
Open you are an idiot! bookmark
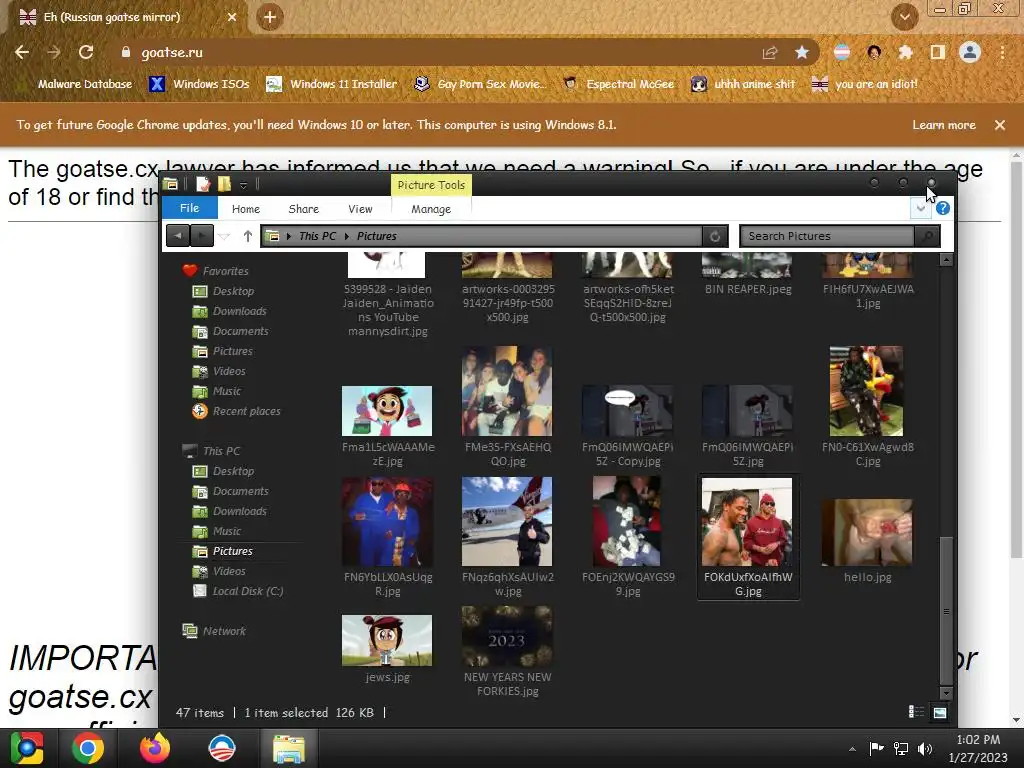coord(865,84)
